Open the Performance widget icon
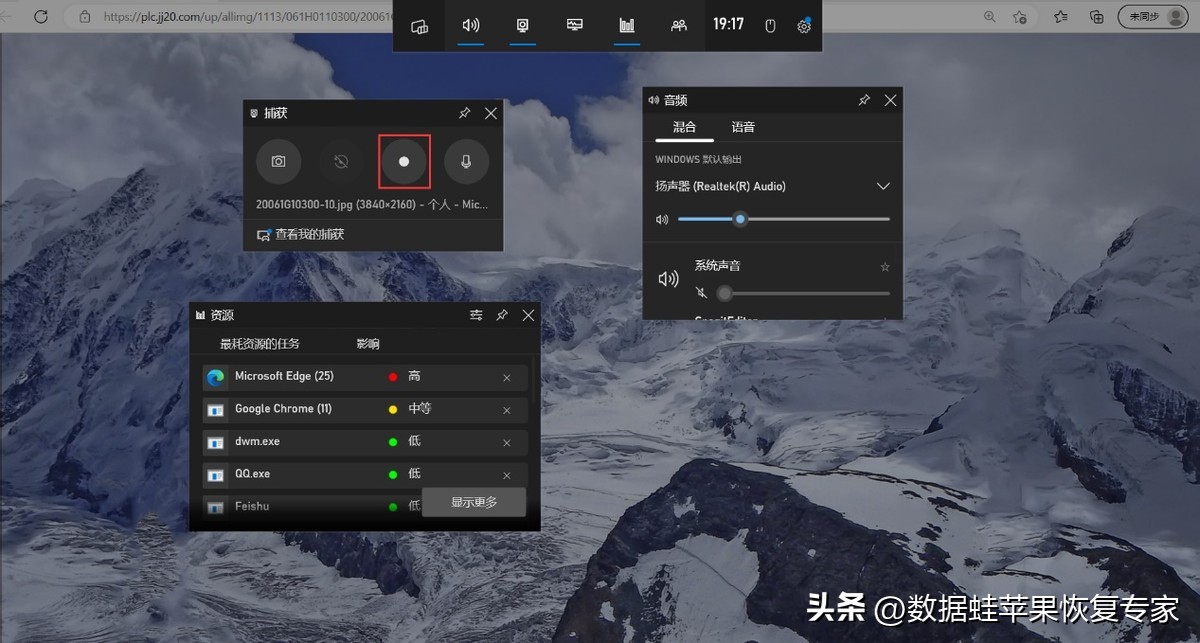The width and height of the screenshot is (1200, 643). pyautogui.click(x=574, y=26)
